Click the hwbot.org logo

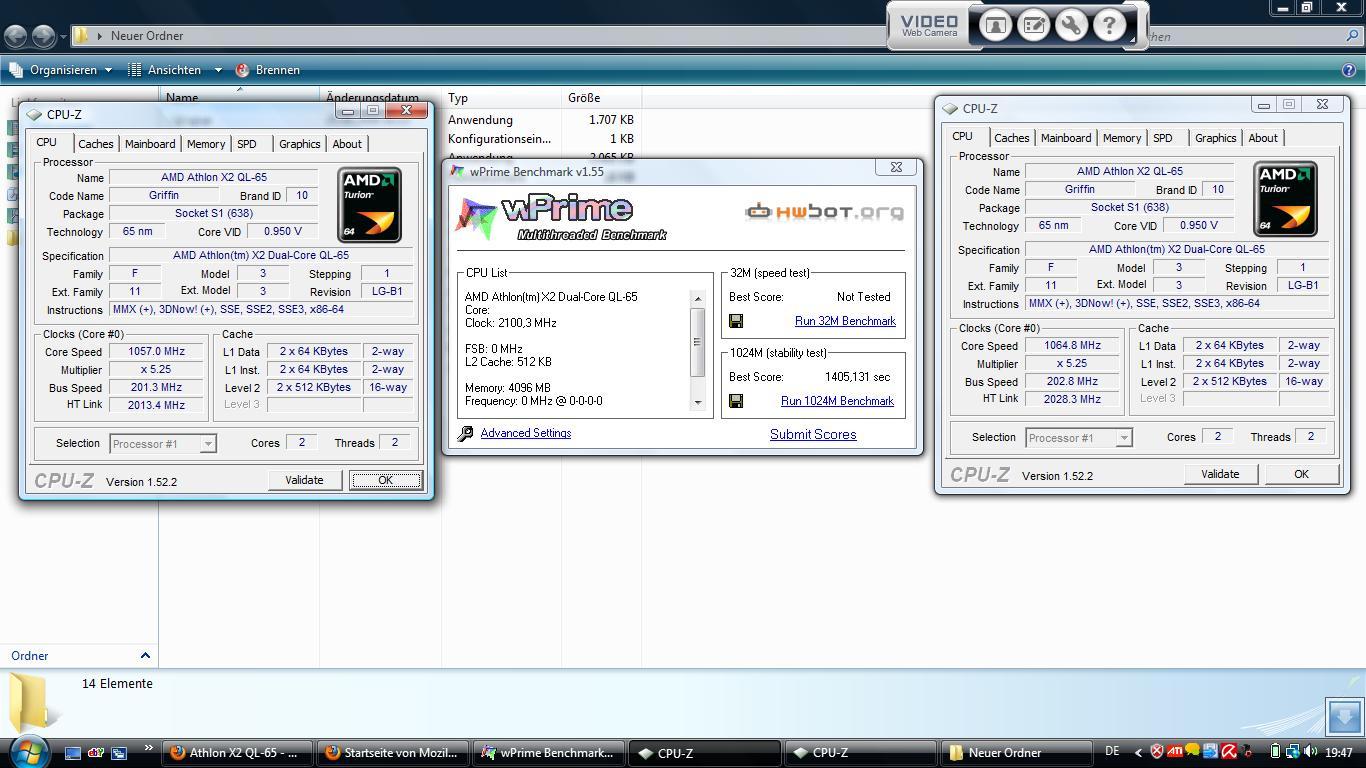pos(824,211)
